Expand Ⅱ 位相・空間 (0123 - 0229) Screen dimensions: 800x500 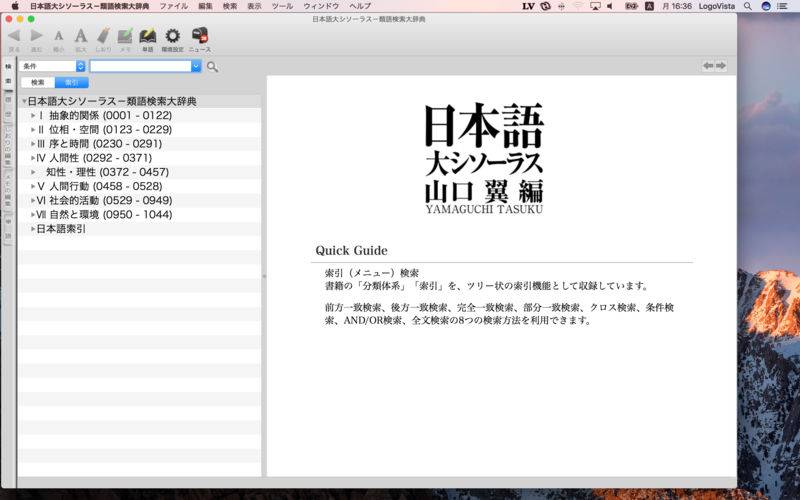pos(33,130)
